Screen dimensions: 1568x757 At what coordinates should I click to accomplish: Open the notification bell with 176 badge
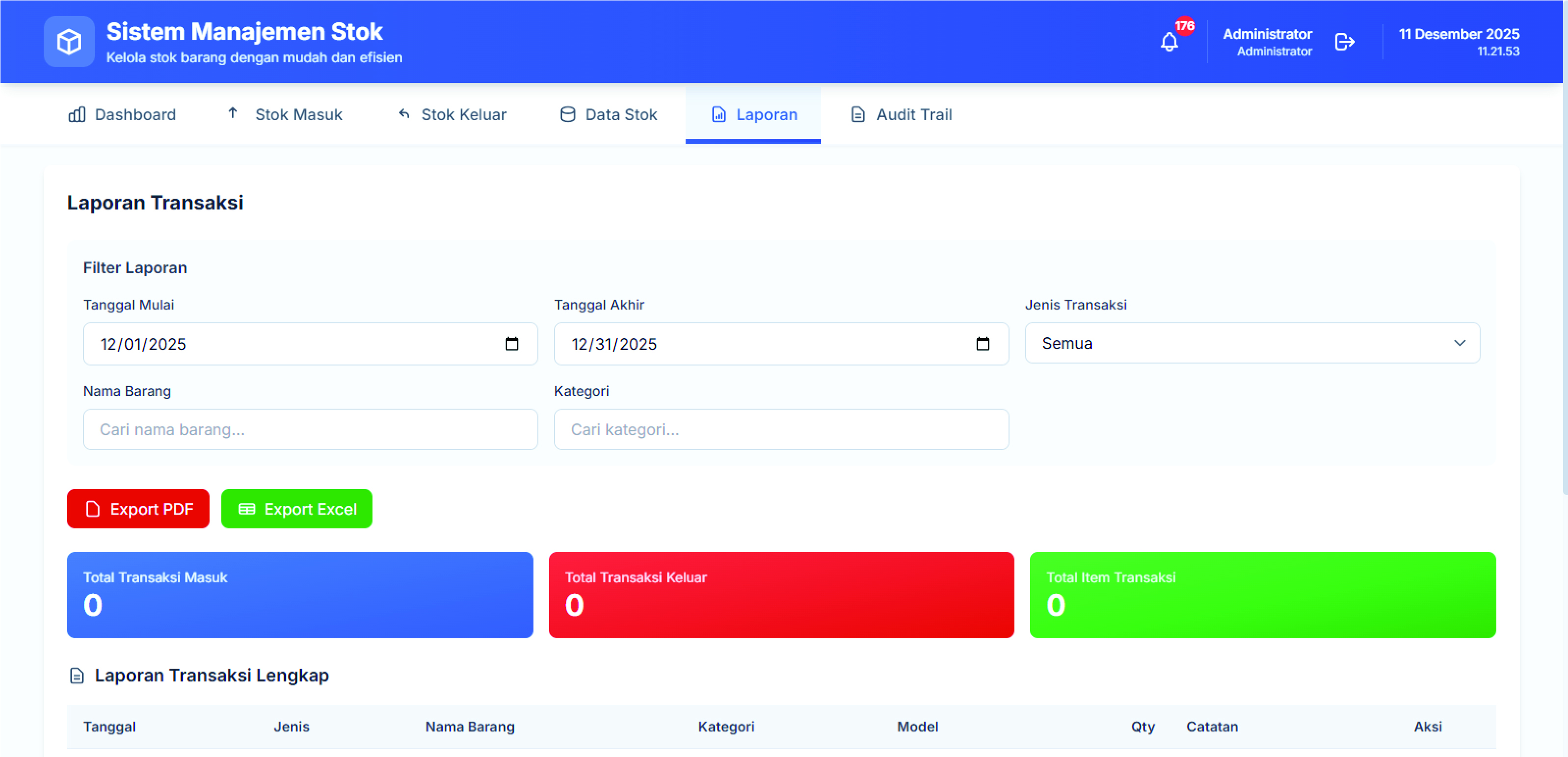coord(1169,42)
